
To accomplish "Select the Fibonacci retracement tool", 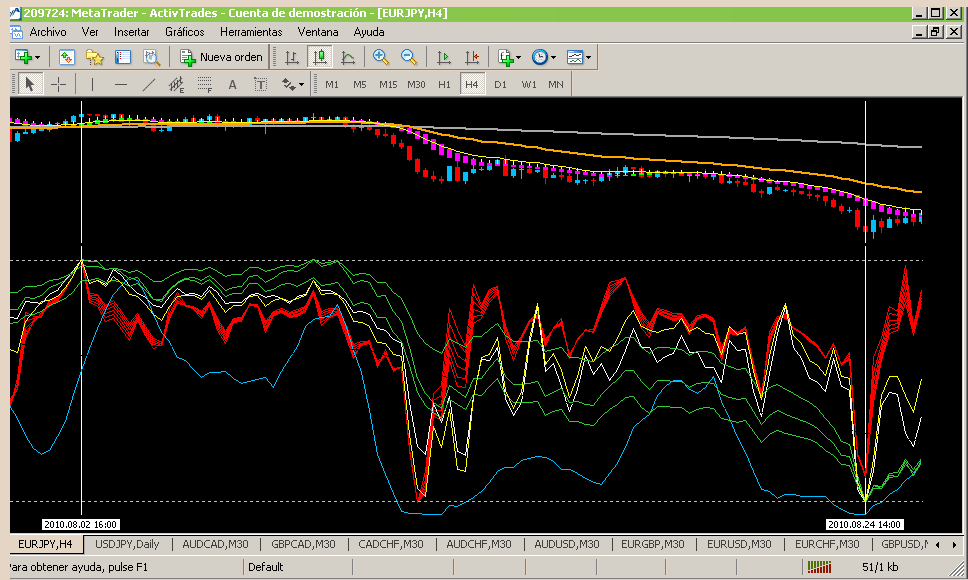I will click(x=205, y=84).
